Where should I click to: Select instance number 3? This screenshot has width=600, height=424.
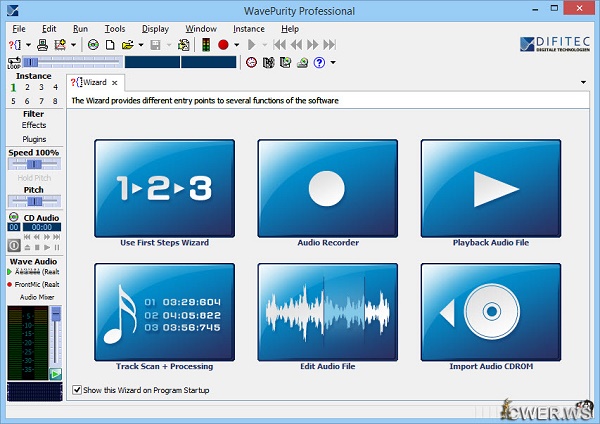pyautogui.click(x=41, y=88)
